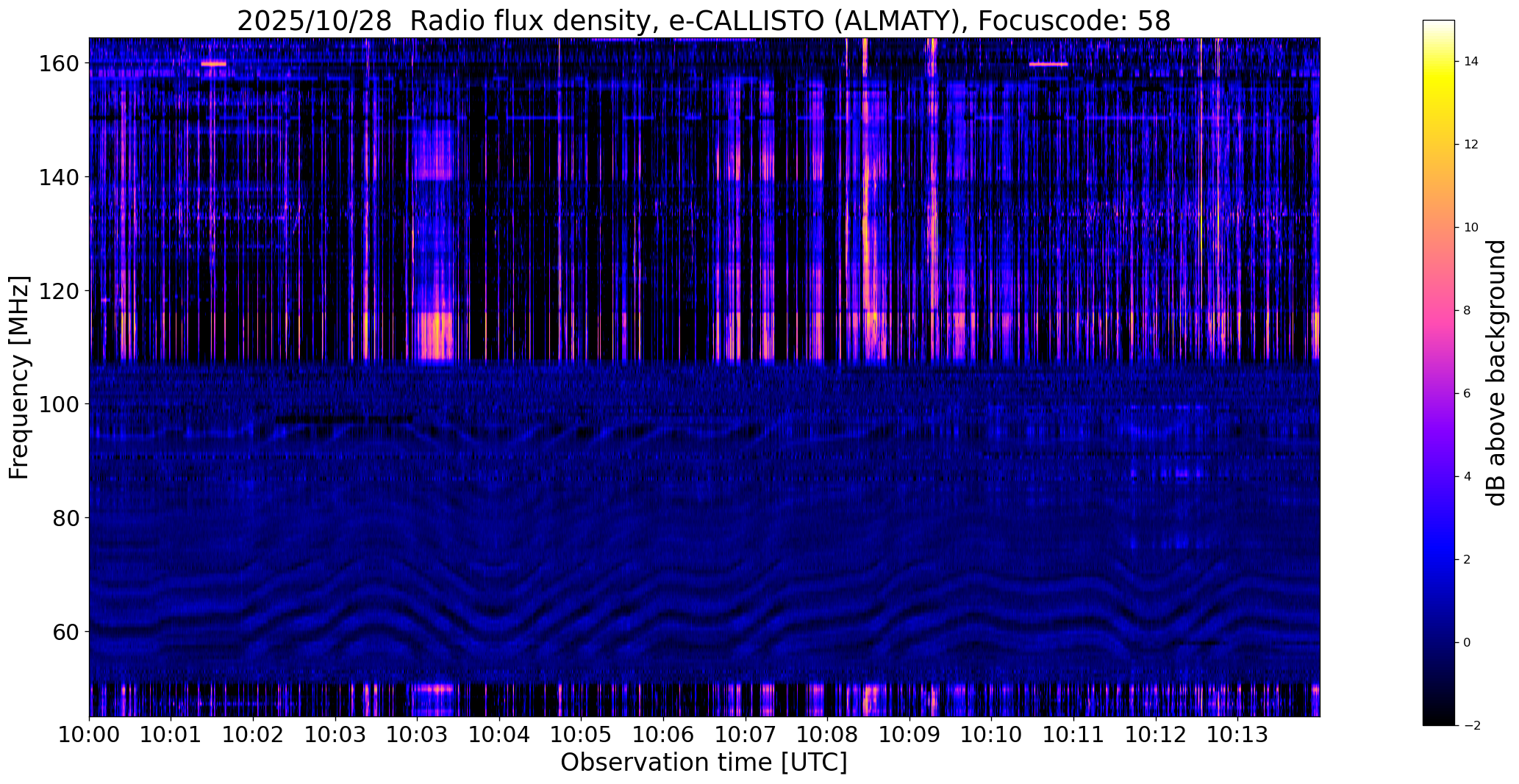Image resolution: width=1519 pixels, height=784 pixels.
Task: Click the 10:06 time tick label
Action: pyautogui.click(x=664, y=734)
